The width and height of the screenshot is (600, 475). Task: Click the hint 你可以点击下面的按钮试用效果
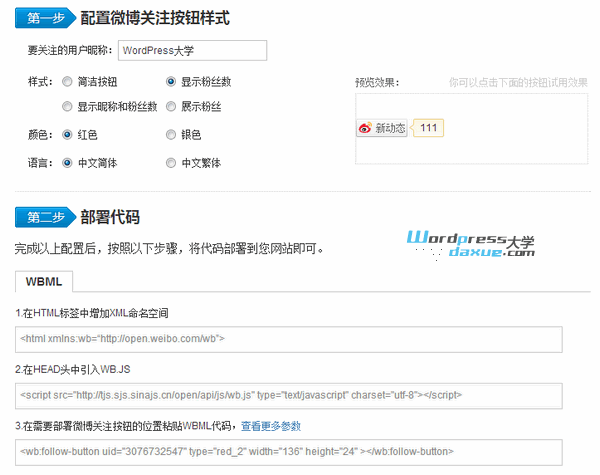(x=518, y=82)
